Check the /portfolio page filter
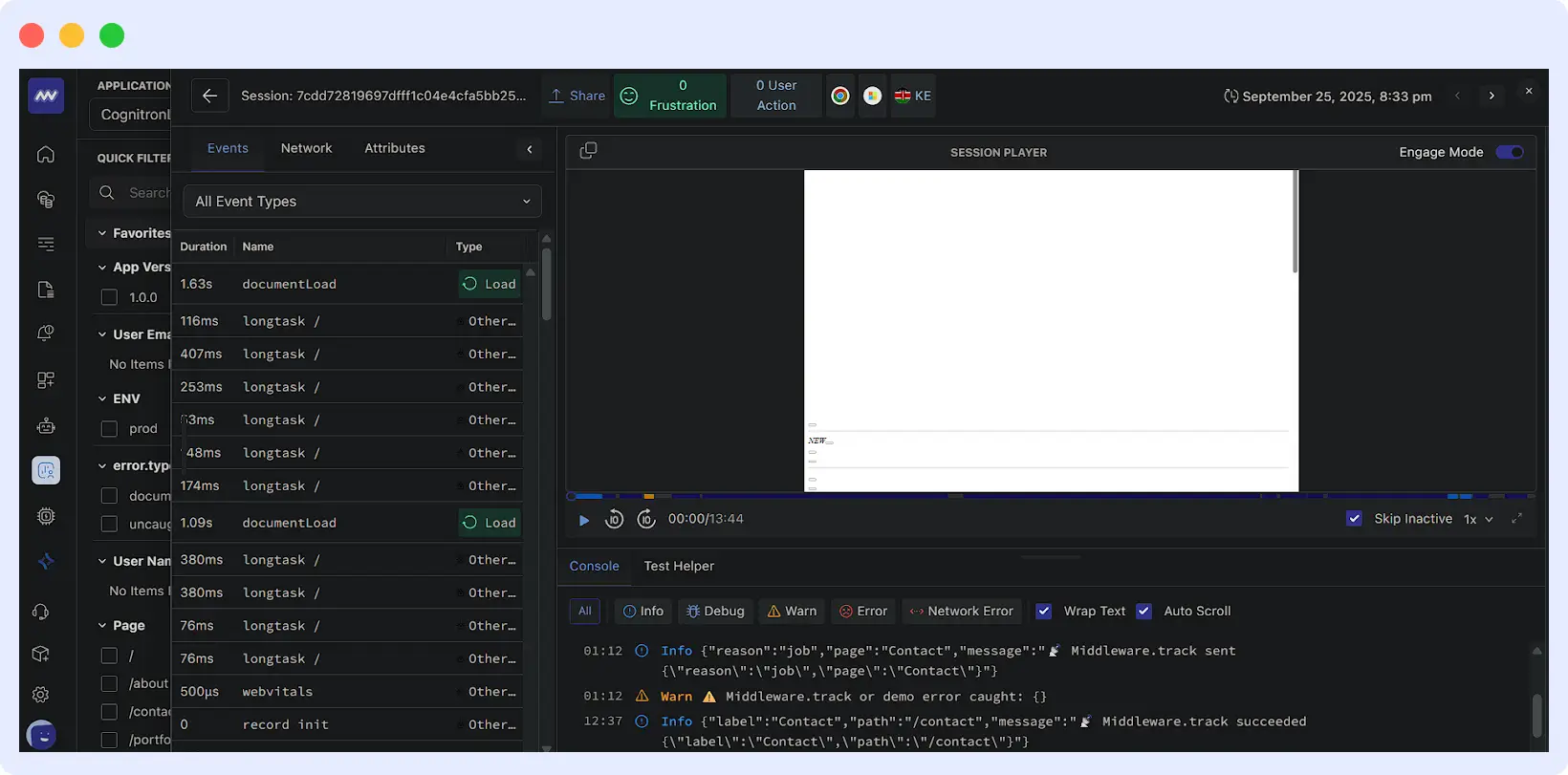 point(109,740)
